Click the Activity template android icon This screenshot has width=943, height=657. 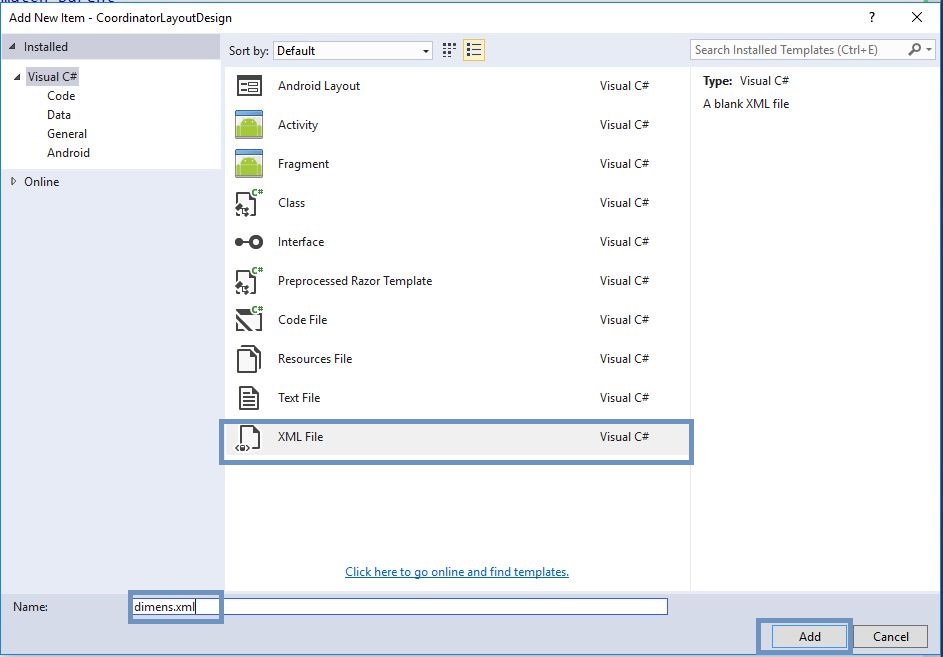tap(249, 125)
